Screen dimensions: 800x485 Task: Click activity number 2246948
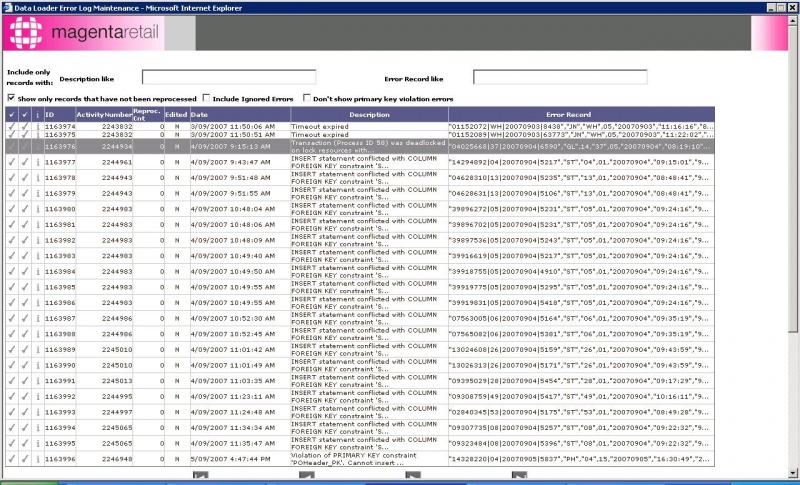[117, 459]
